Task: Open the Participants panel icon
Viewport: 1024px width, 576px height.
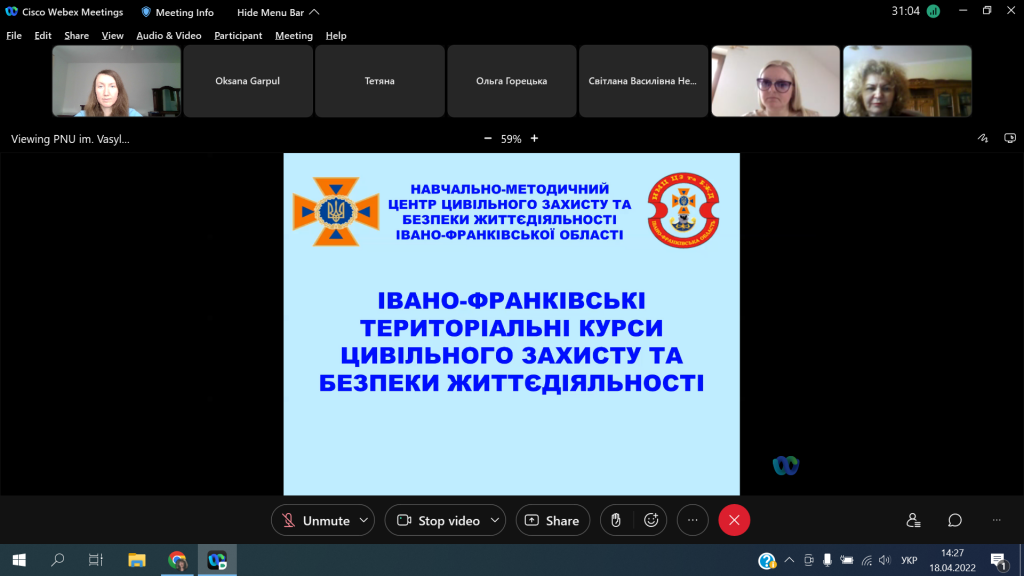Action: (x=913, y=520)
